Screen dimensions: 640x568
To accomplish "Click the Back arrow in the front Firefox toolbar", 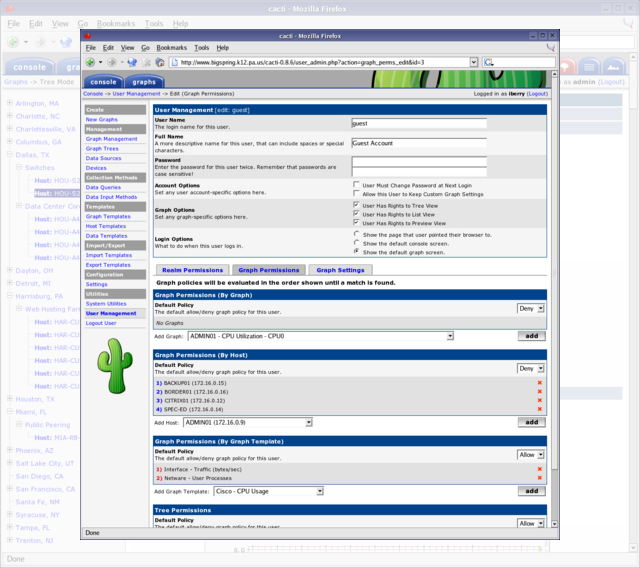I will click(x=90, y=62).
